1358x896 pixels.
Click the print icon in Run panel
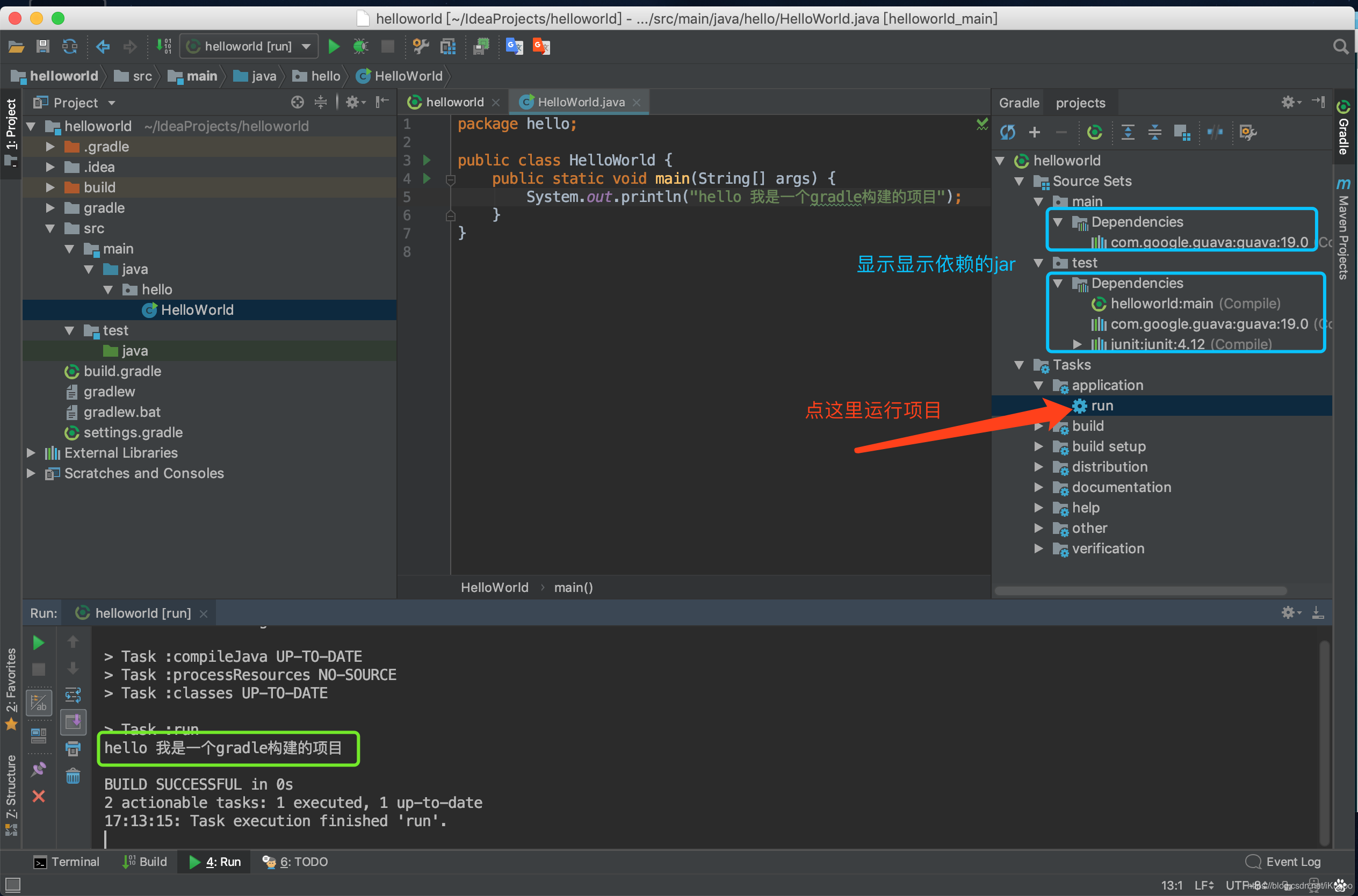coord(73,749)
